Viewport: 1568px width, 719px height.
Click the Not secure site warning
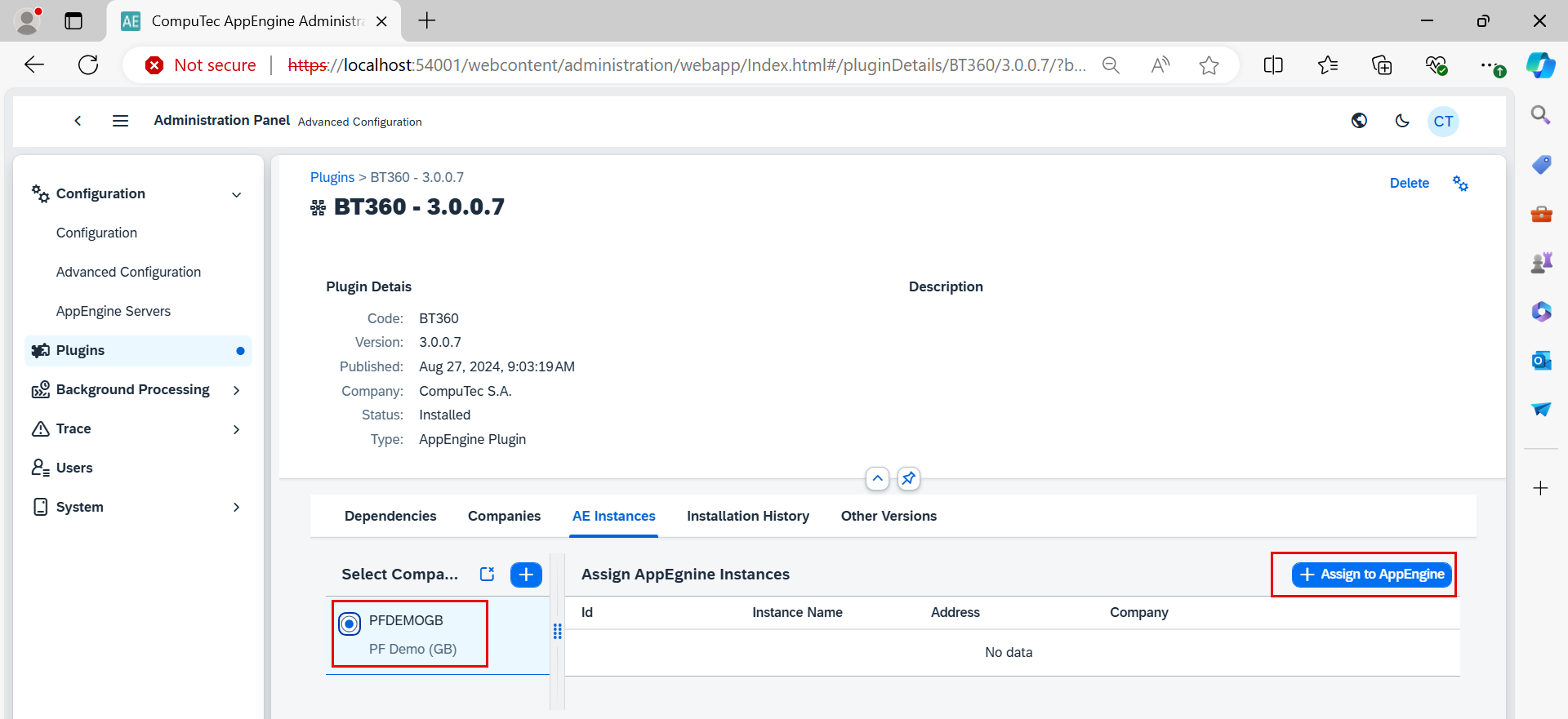[x=201, y=65]
